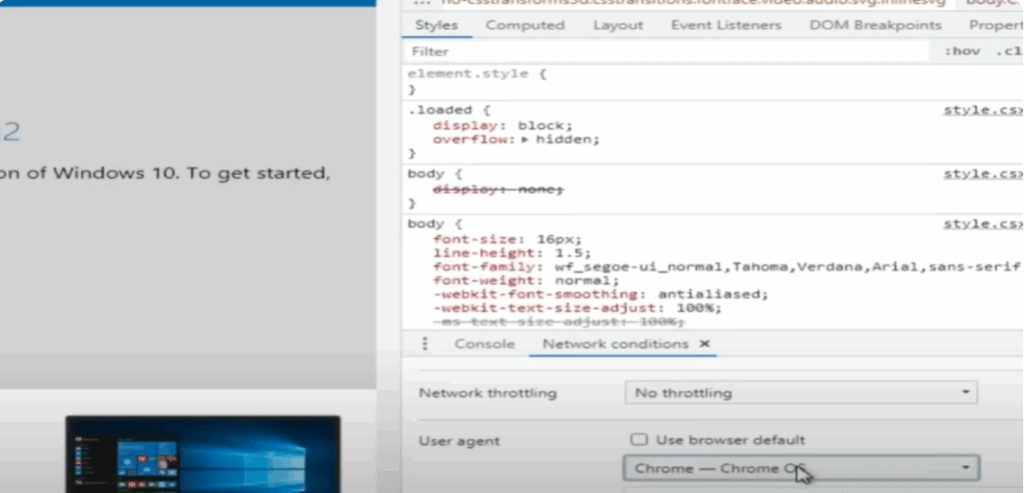Click the overflow hidden value

click(567, 140)
